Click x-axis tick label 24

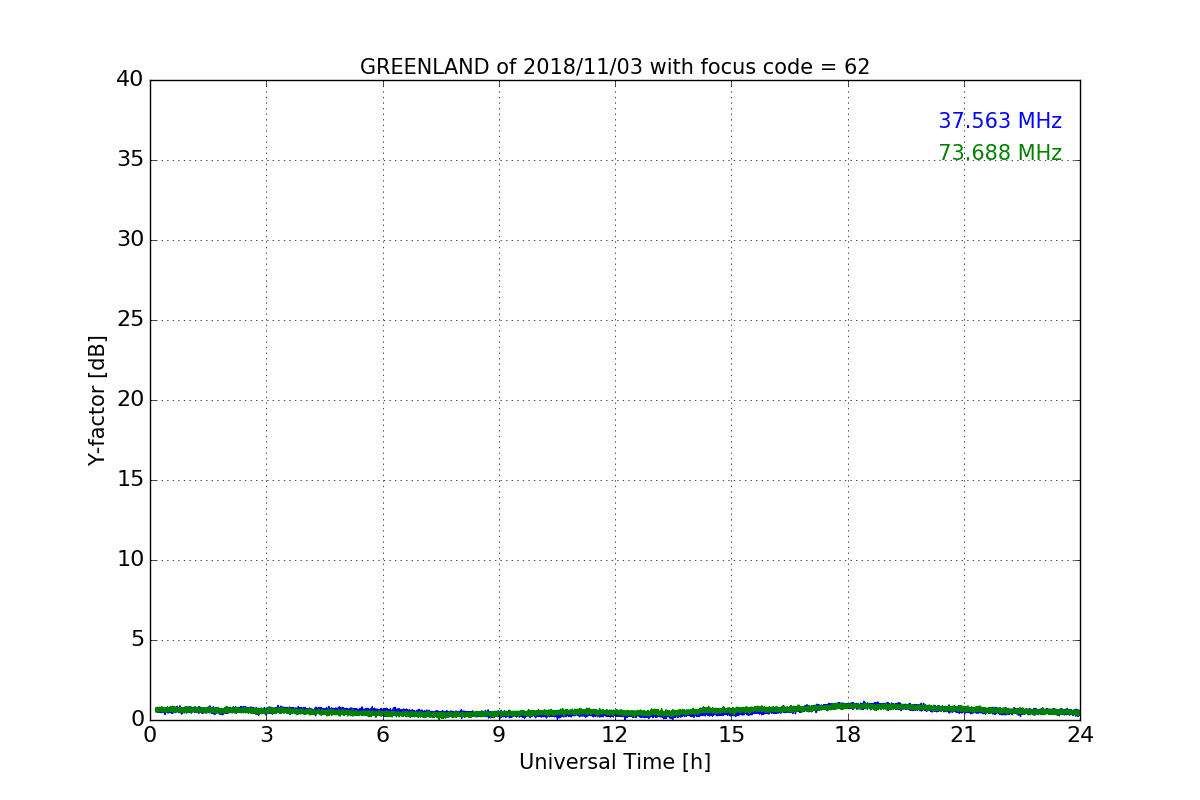(1080, 735)
